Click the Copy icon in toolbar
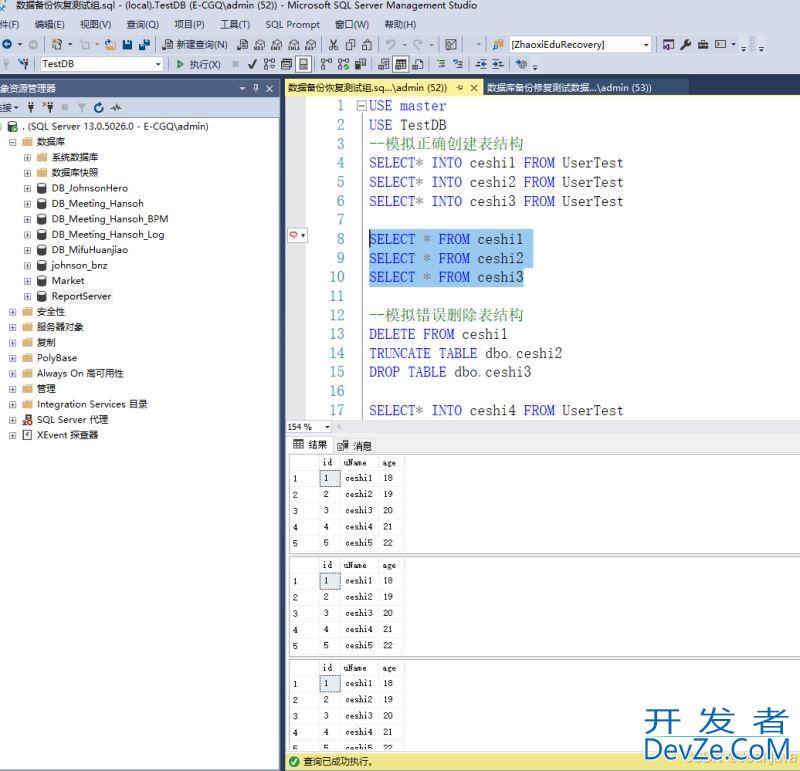This screenshot has height=771, width=800. pos(350,45)
